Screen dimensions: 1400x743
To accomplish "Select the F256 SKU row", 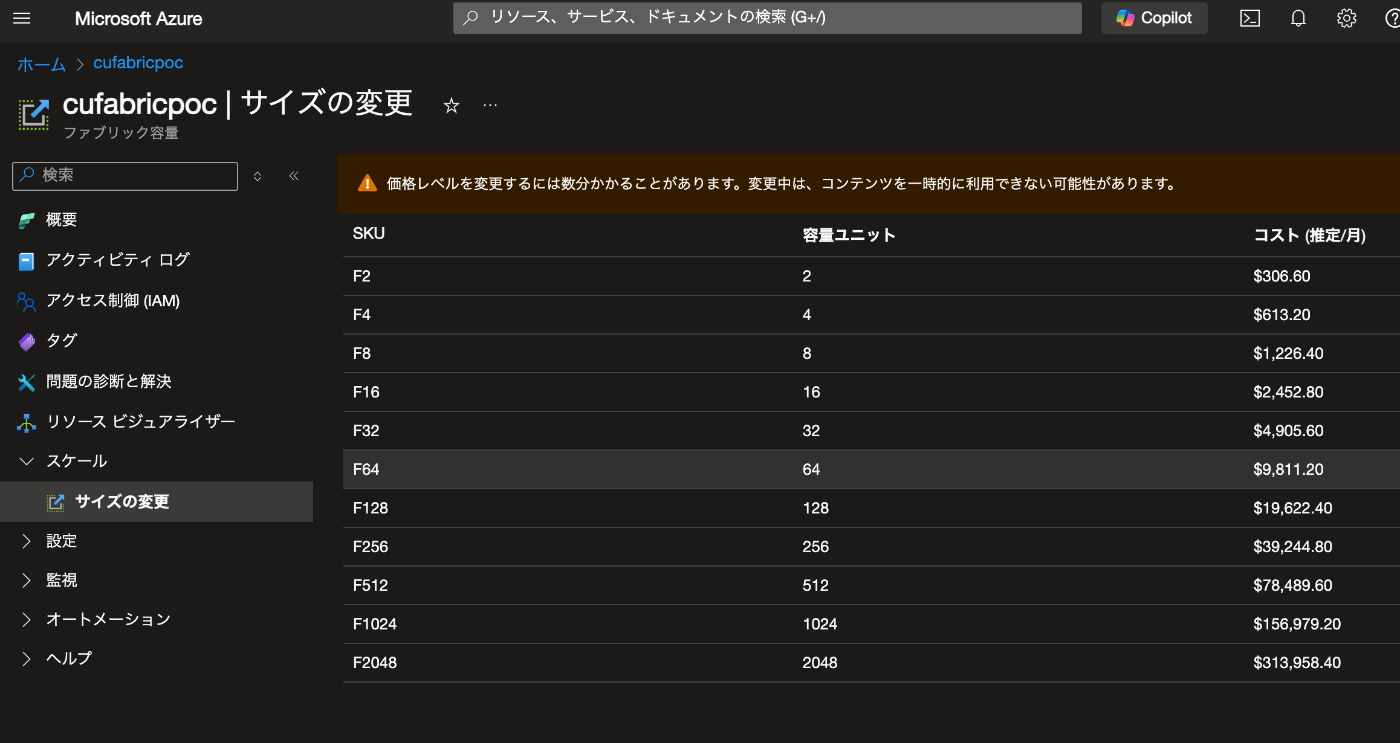I will coord(871,547).
